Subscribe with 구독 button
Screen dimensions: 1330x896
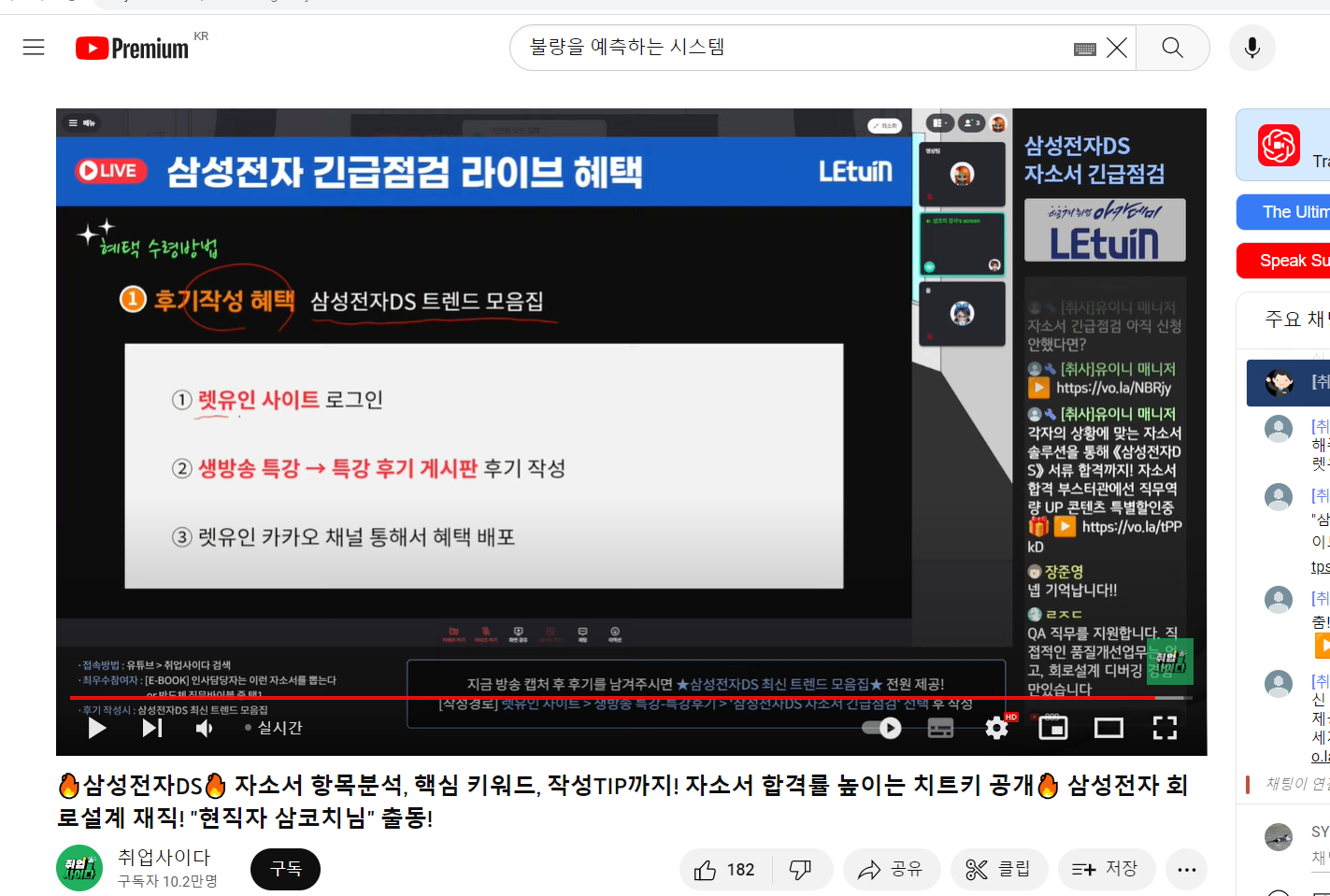285,869
